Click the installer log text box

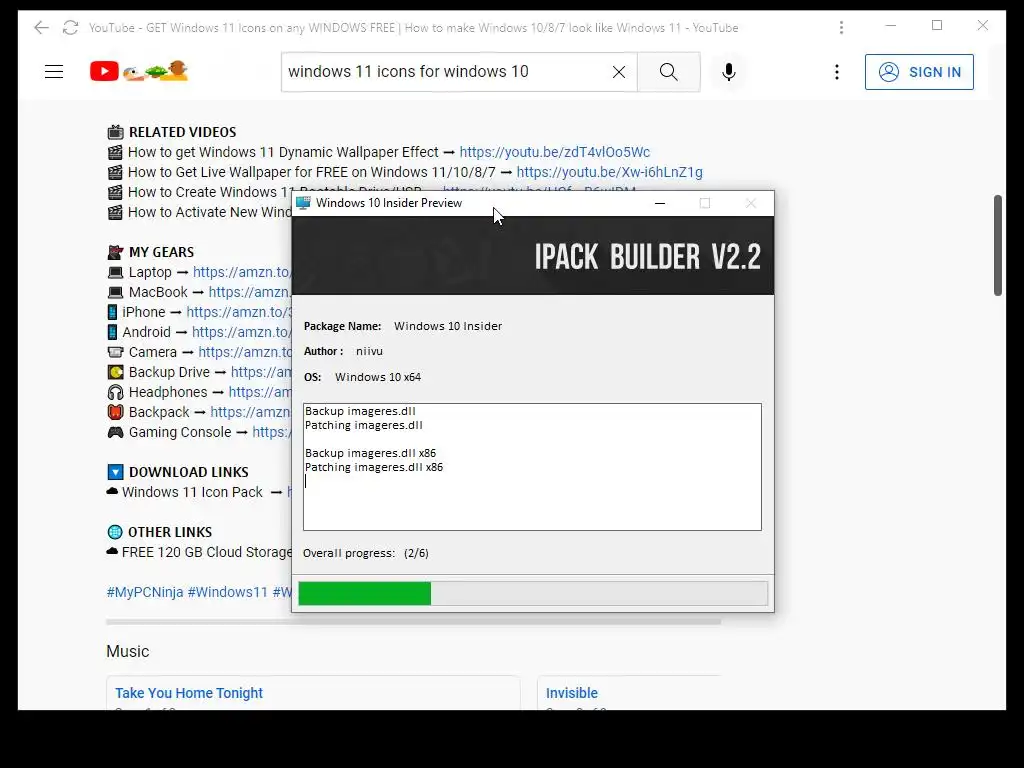[x=532, y=467]
